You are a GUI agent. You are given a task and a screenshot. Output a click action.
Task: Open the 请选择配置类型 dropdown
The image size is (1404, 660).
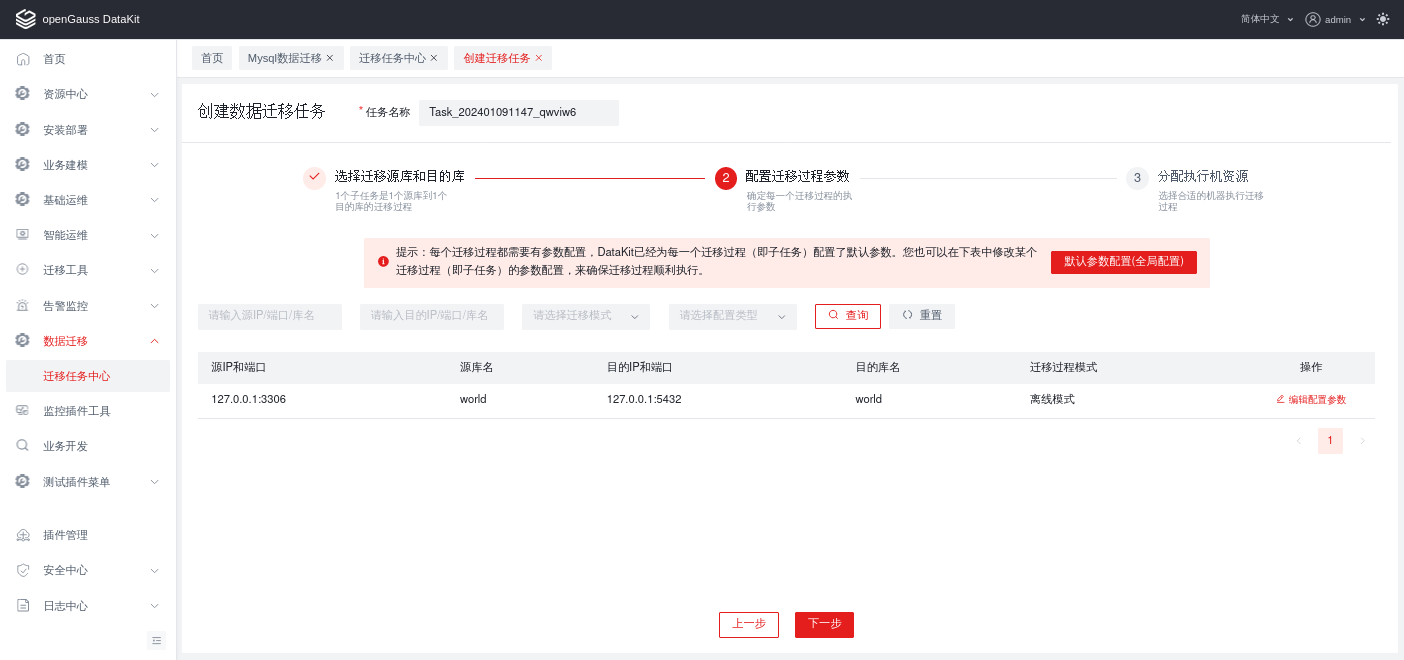(732, 316)
